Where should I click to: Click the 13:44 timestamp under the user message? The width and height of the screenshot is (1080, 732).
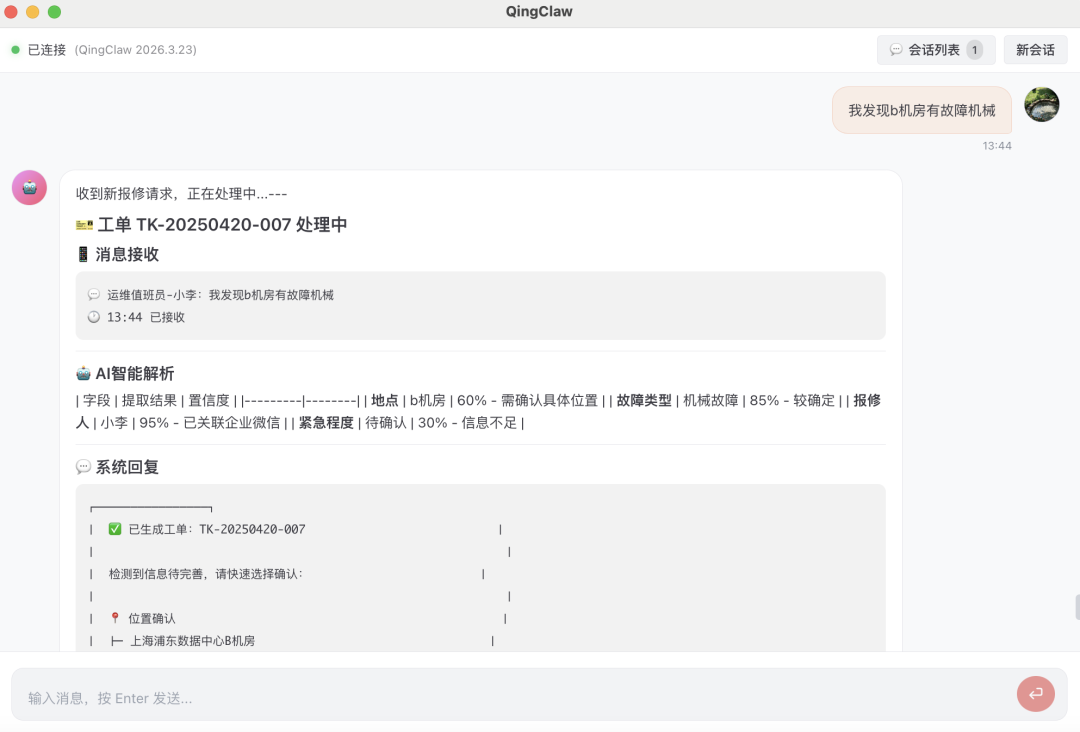click(x=997, y=145)
